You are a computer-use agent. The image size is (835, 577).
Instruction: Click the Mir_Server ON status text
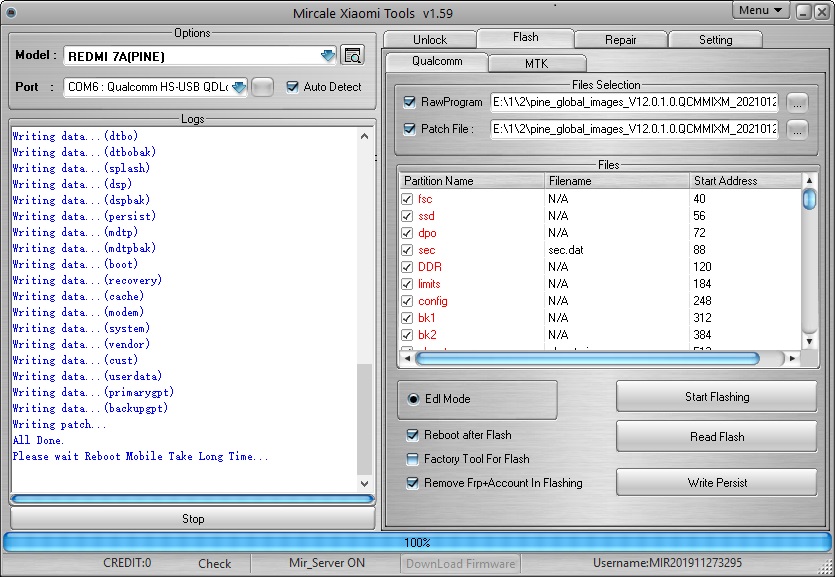point(327,563)
